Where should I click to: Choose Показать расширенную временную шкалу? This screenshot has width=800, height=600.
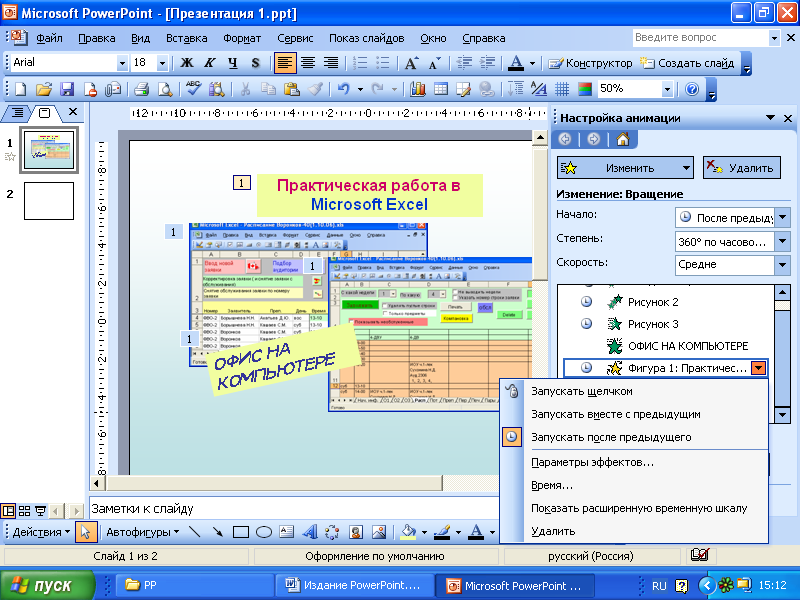coord(634,508)
